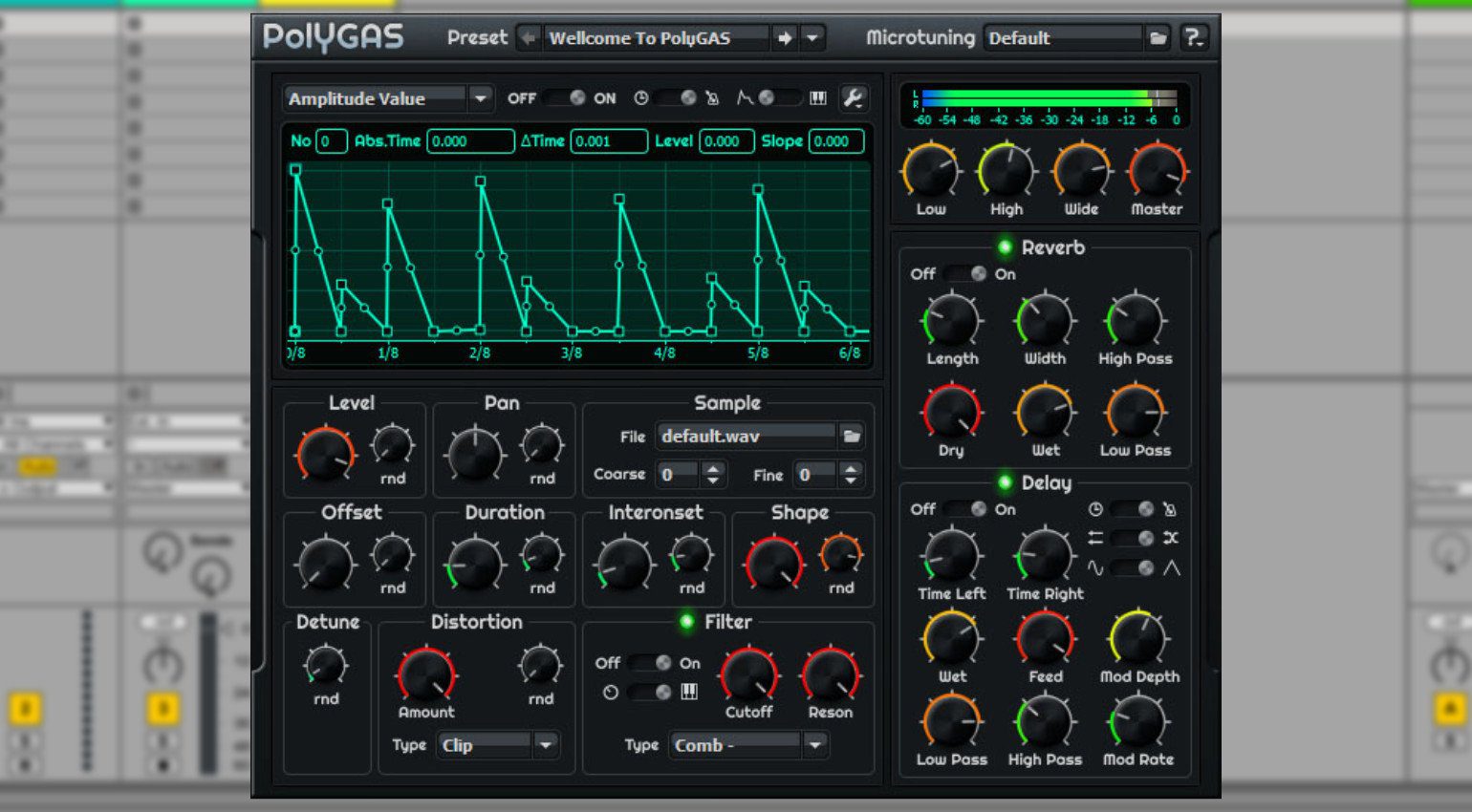Browse for a sample file with folder icon
1472x812 pixels.
pos(852,436)
